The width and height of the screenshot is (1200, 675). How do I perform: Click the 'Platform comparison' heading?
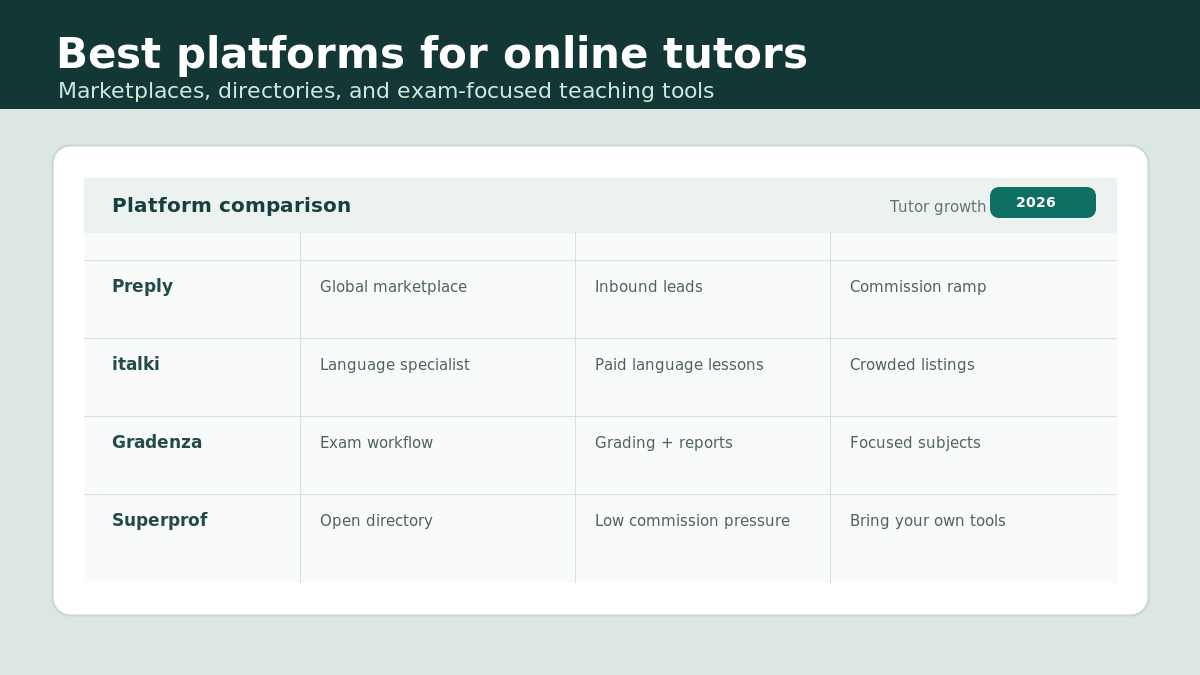point(232,205)
